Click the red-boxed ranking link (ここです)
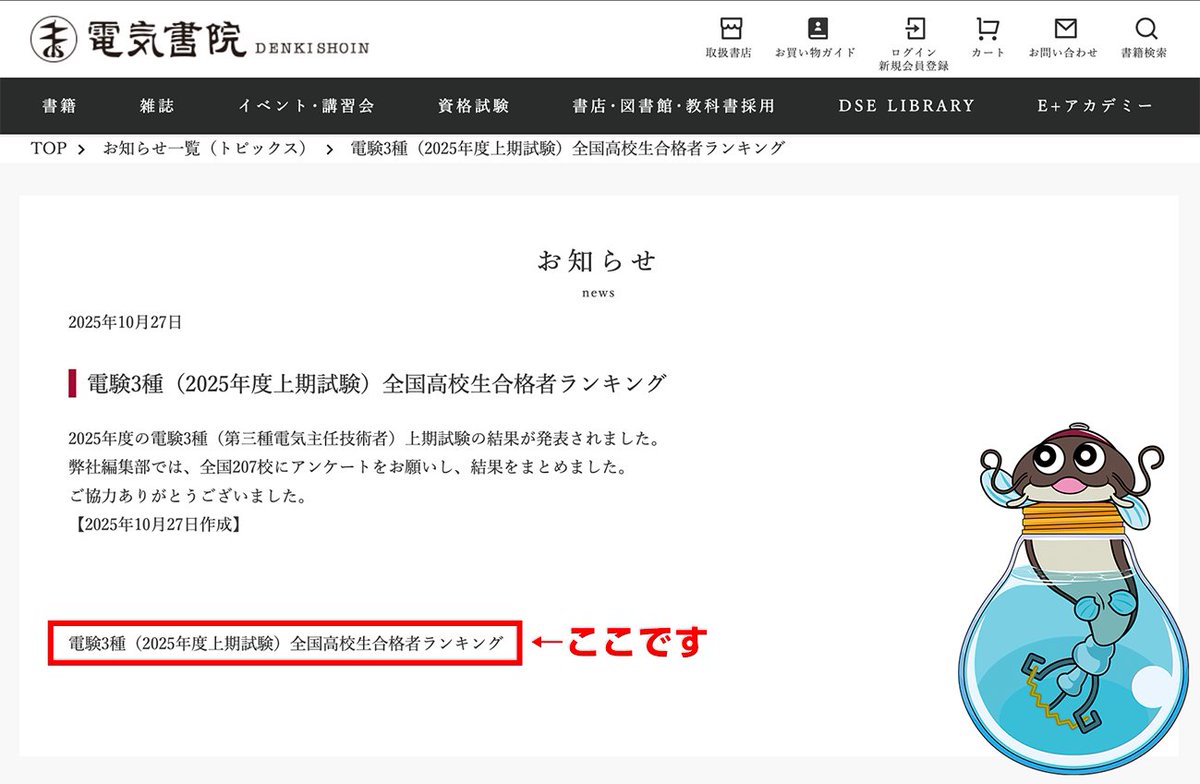Screen dimensions: 1200x784 pyautogui.click(x=283, y=644)
